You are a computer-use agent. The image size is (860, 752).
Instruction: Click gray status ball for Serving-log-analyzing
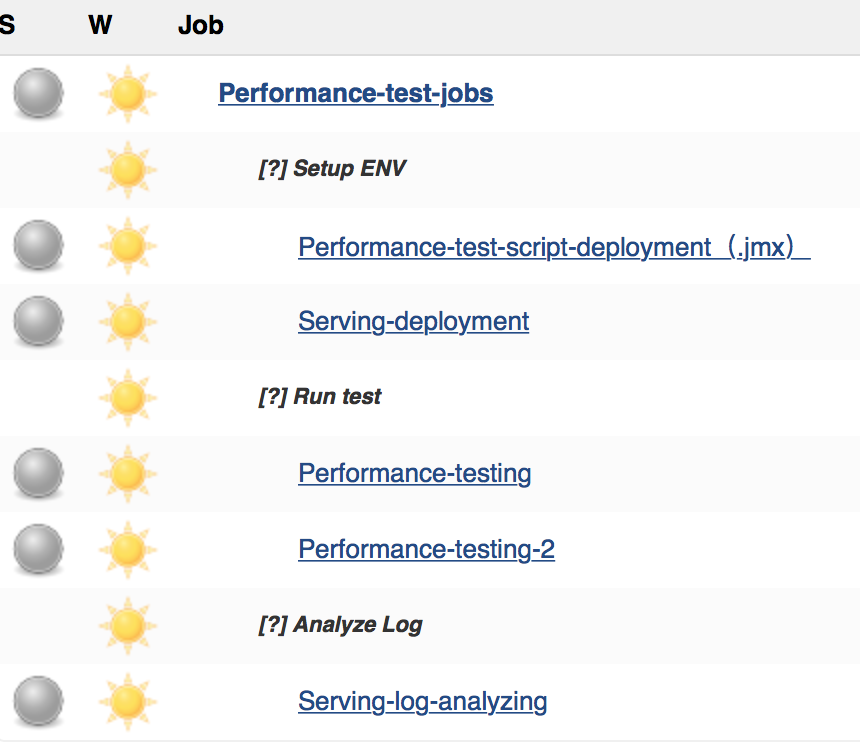pyautogui.click(x=38, y=701)
